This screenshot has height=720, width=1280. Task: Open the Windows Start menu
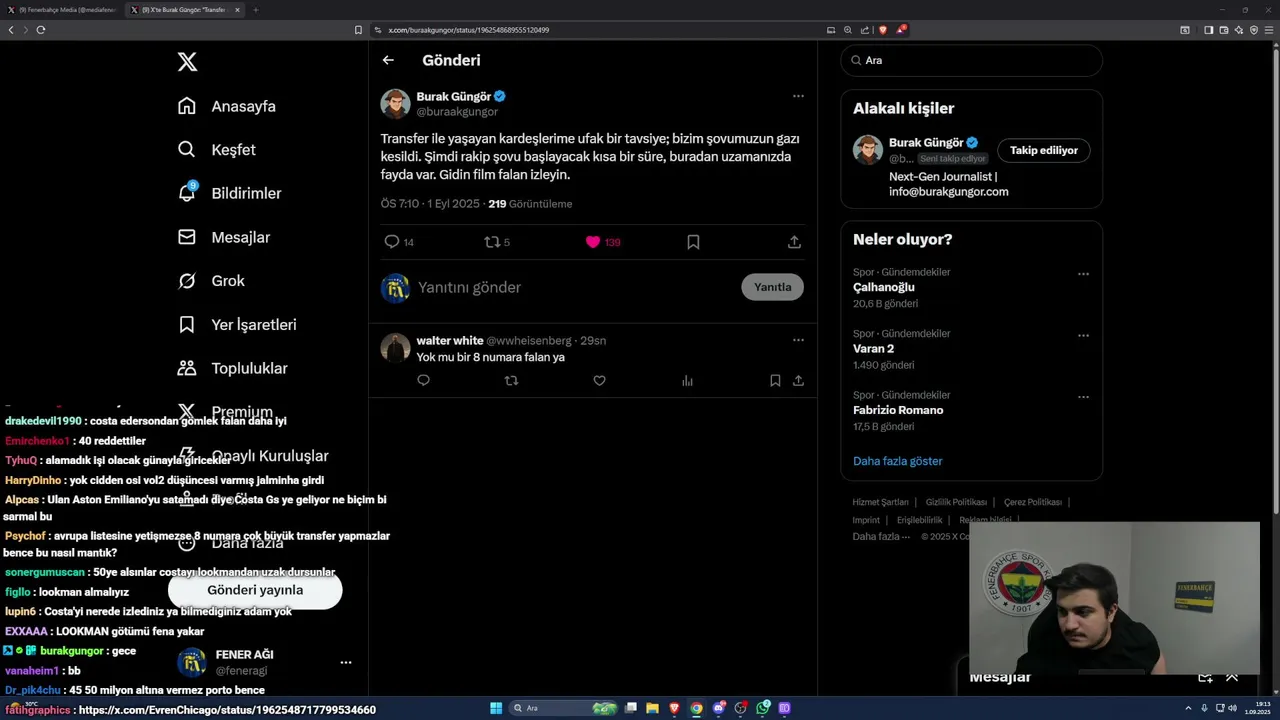(x=496, y=708)
